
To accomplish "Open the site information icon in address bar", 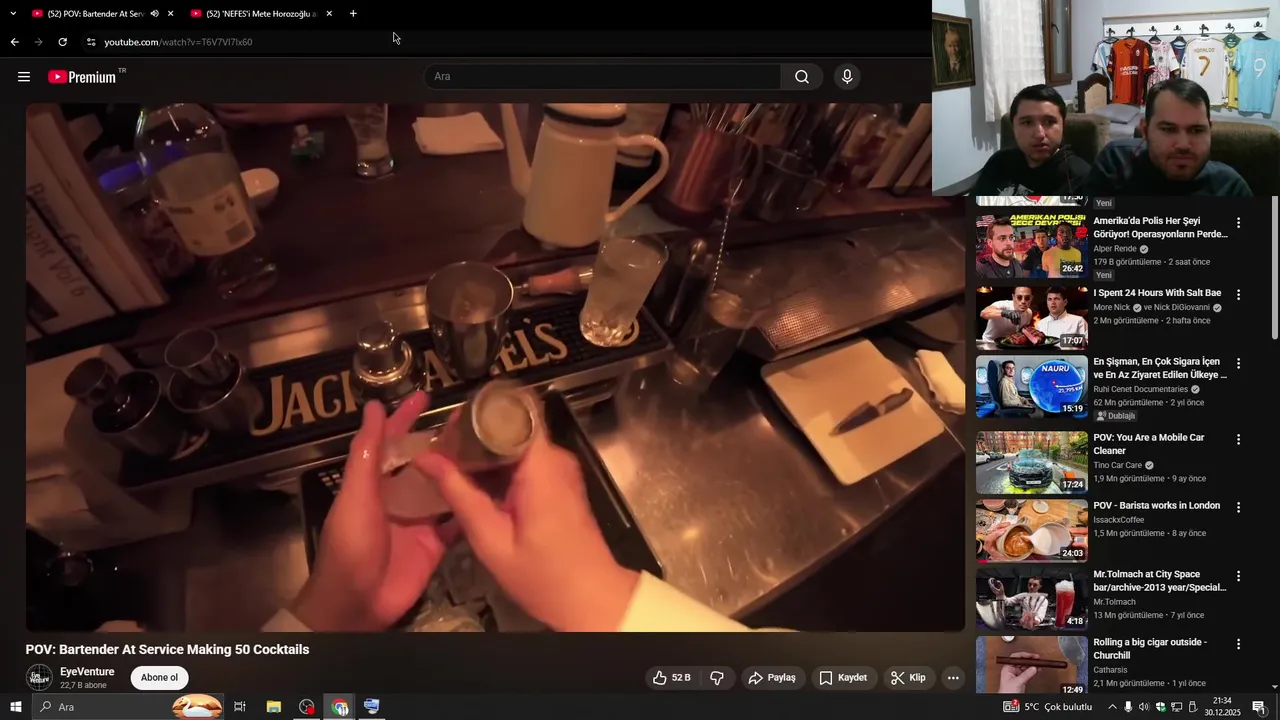I will 90,42.
